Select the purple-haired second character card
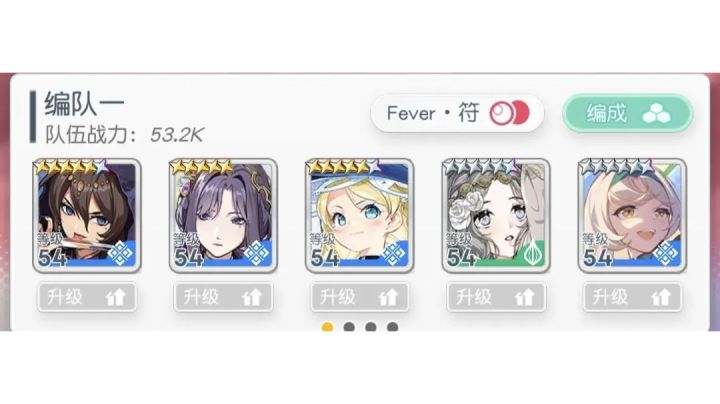Image resolution: width=720 pixels, height=404 pixels. tap(223, 215)
